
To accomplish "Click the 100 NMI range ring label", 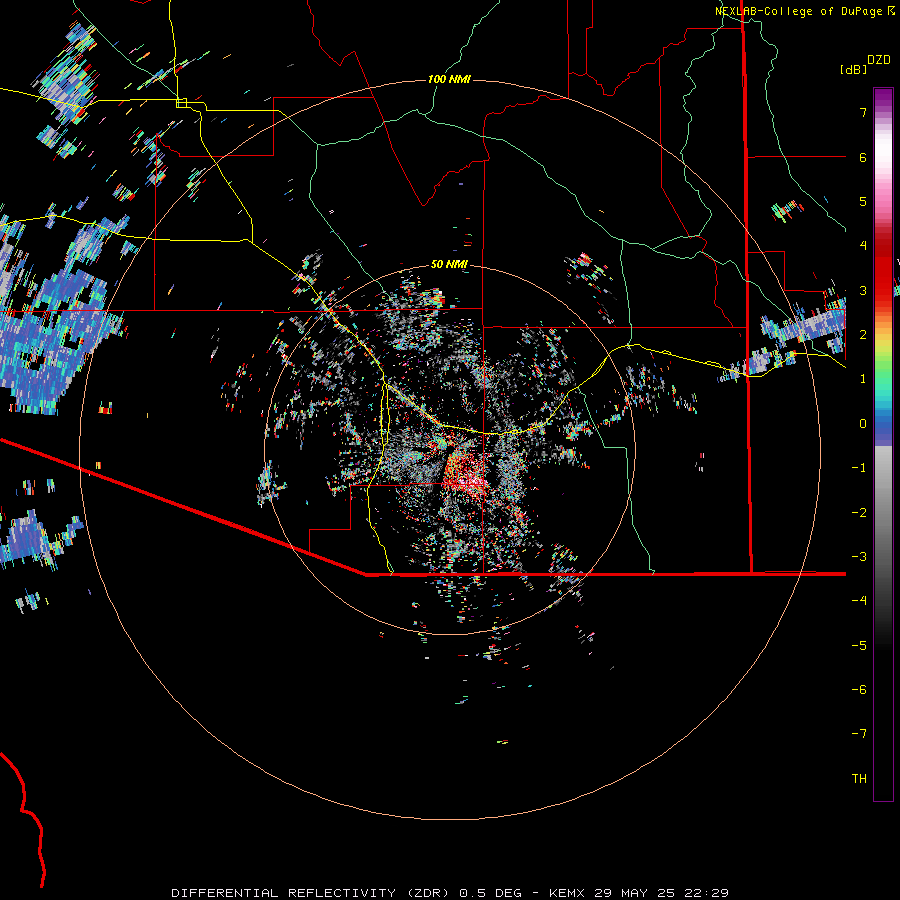I will 449,79.
